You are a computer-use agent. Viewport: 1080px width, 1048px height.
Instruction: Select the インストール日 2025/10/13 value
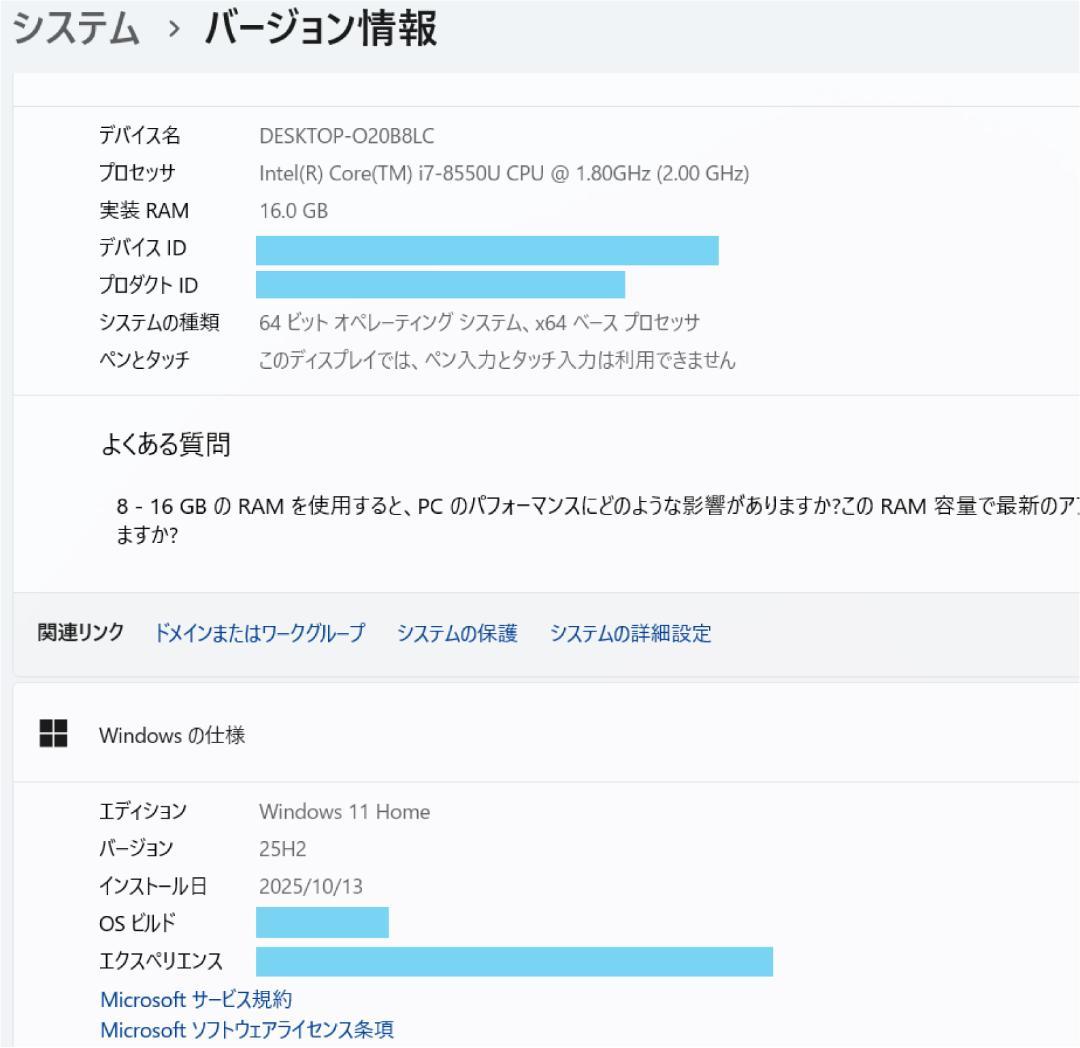(309, 885)
